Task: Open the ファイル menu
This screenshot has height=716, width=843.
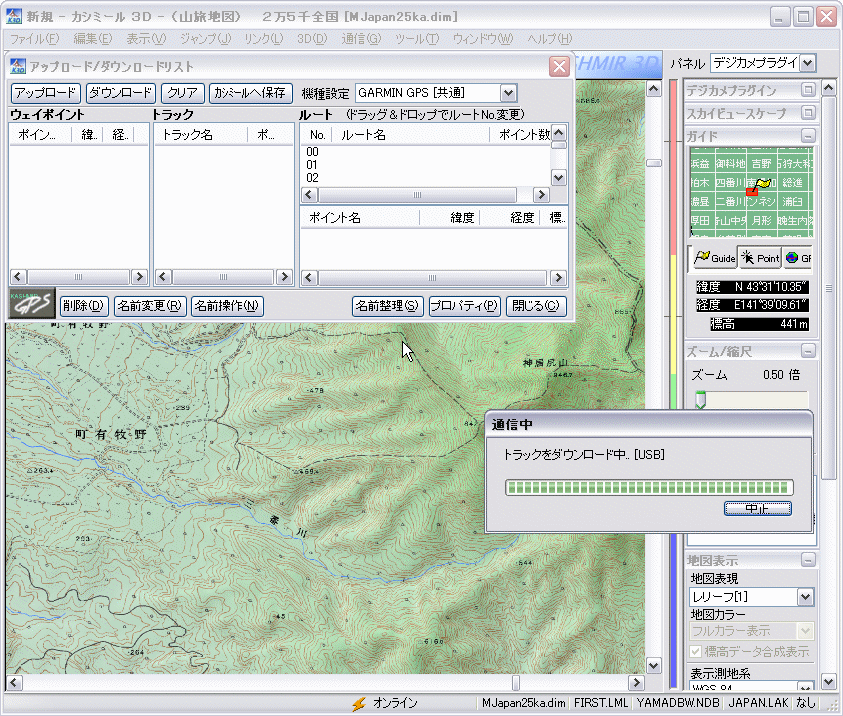Action: click(34, 39)
